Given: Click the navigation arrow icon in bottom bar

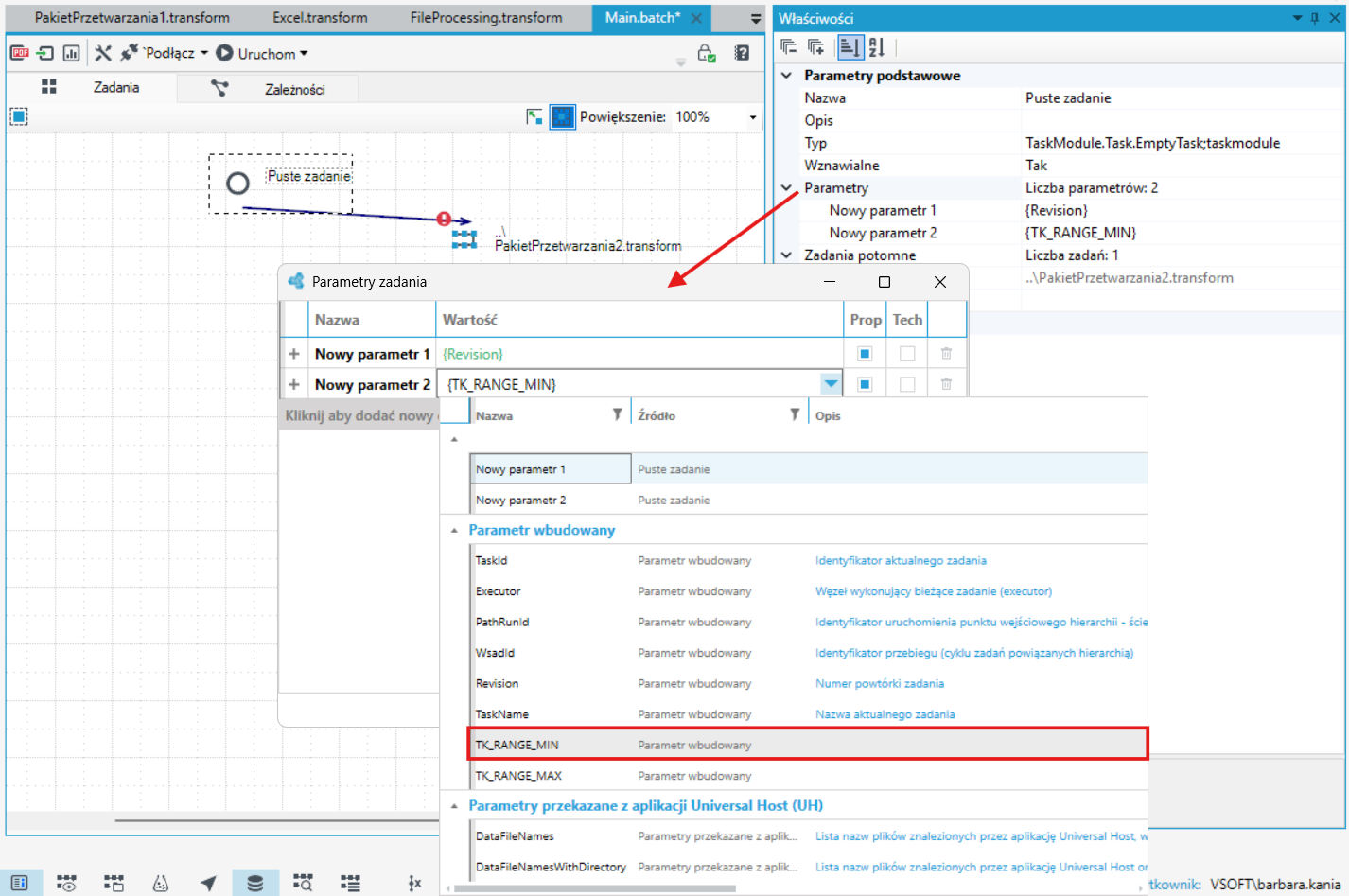Looking at the screenshot, I should [x=208, y=883].
